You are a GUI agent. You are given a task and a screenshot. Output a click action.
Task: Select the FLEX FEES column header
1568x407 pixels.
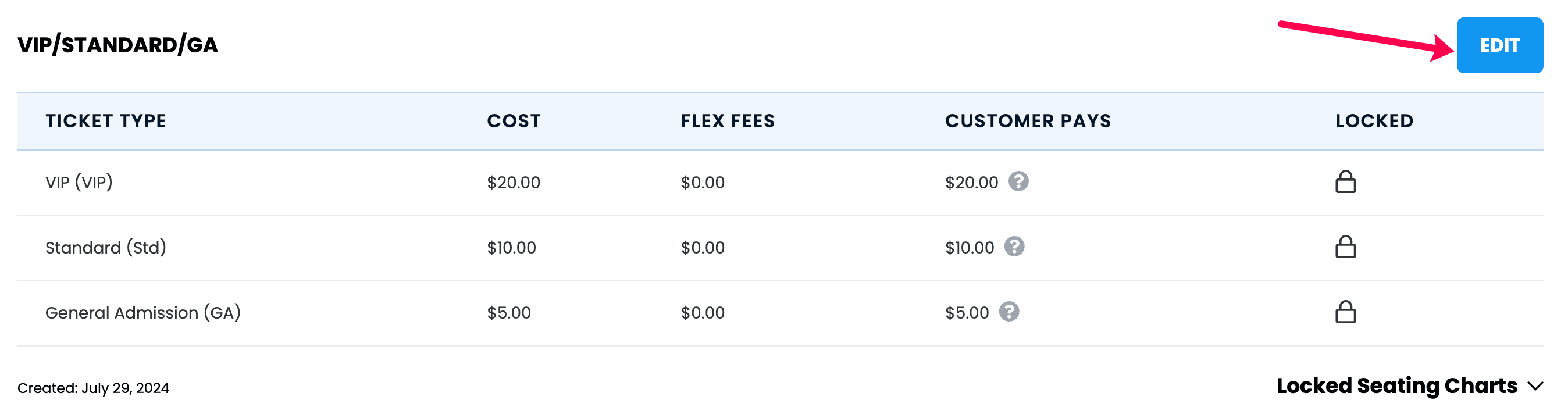click(x=728, y=120)
